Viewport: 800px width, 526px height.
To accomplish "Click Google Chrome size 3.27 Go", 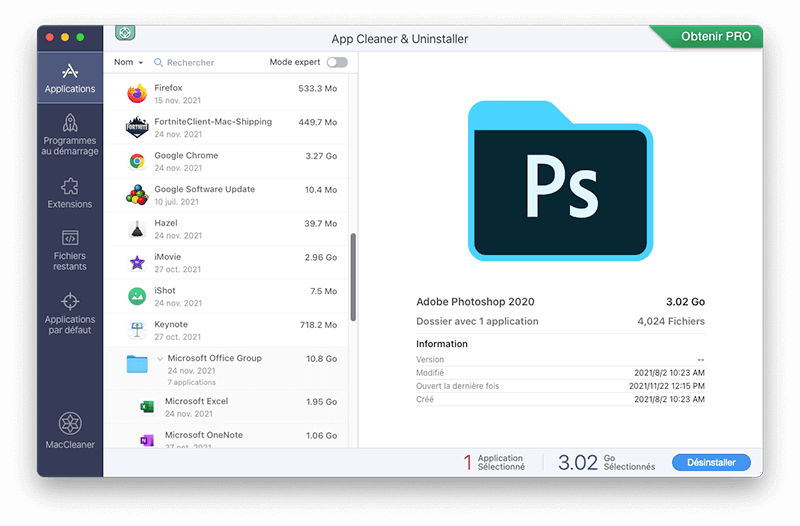I will click(321, 156).
